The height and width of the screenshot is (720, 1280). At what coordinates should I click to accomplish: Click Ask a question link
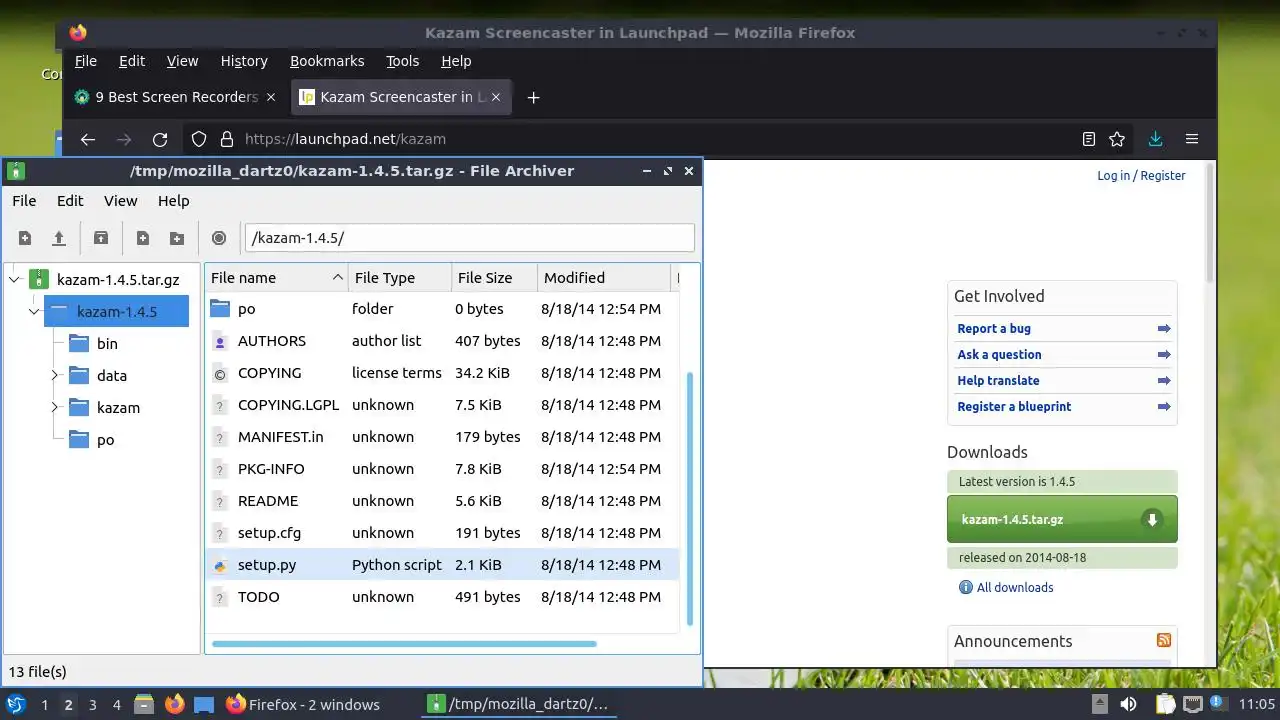pyautogui.click(x=999, y=354)
